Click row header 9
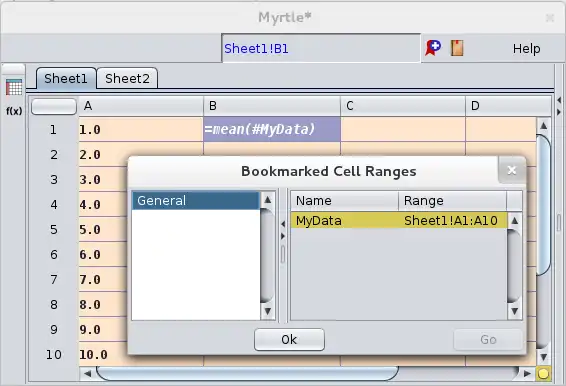Viewport: 566px width, 386px height. (x=53, y=329)
